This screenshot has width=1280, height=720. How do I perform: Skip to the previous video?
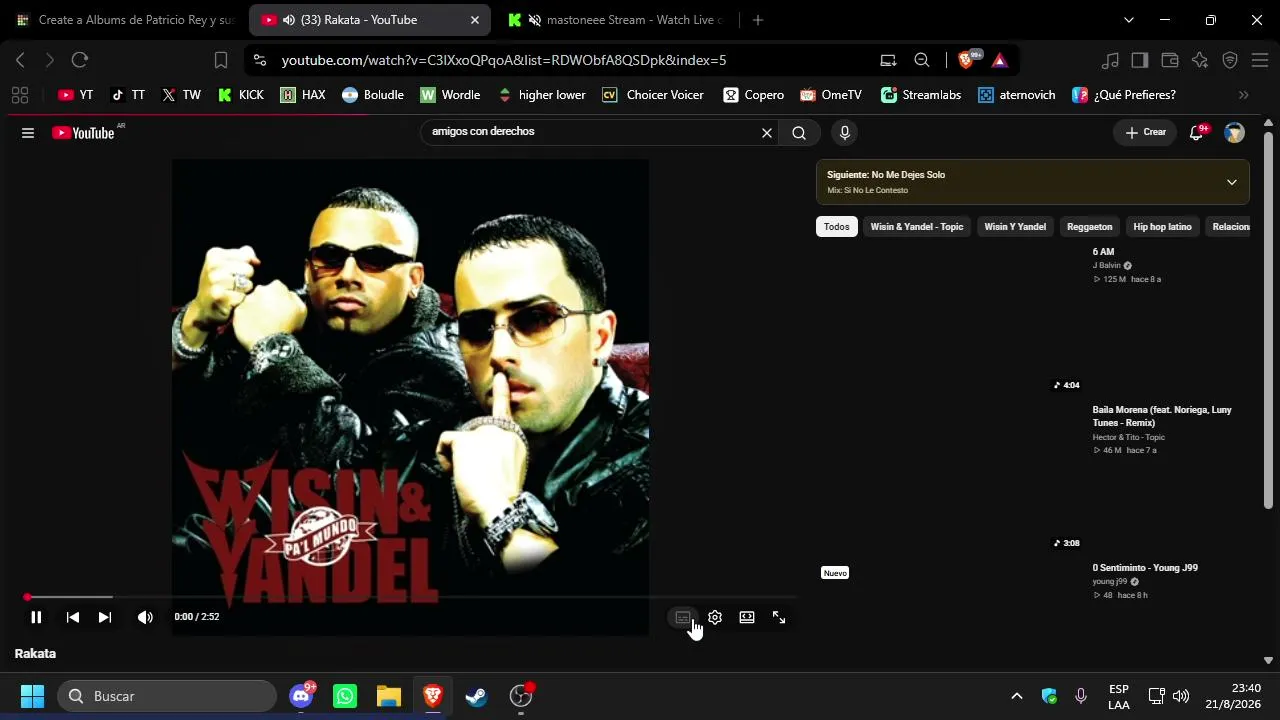point(73,617)
